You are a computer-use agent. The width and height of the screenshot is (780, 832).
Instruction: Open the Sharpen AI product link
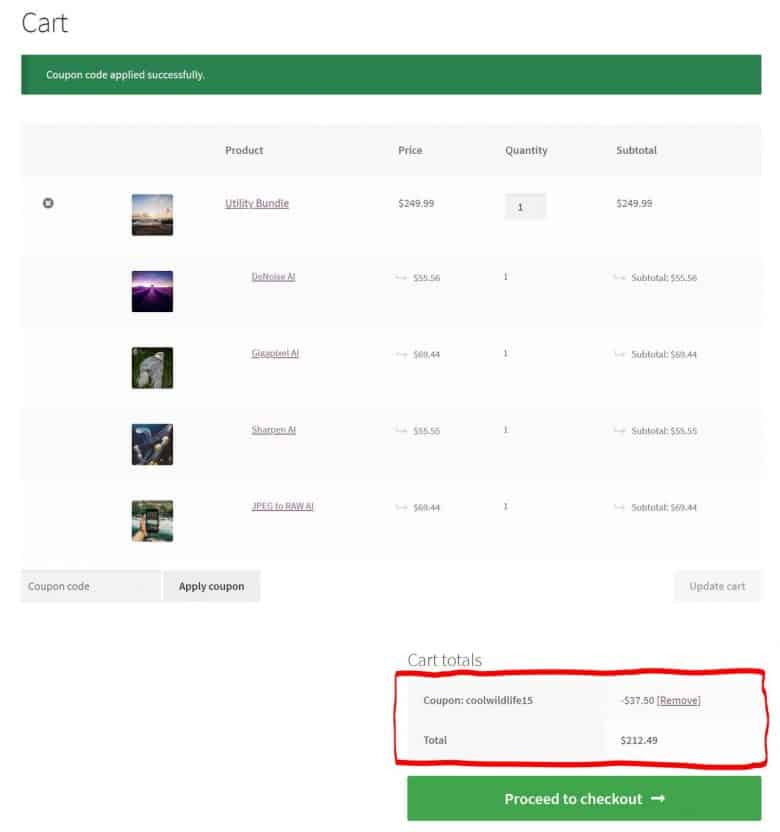pos(273,430)
